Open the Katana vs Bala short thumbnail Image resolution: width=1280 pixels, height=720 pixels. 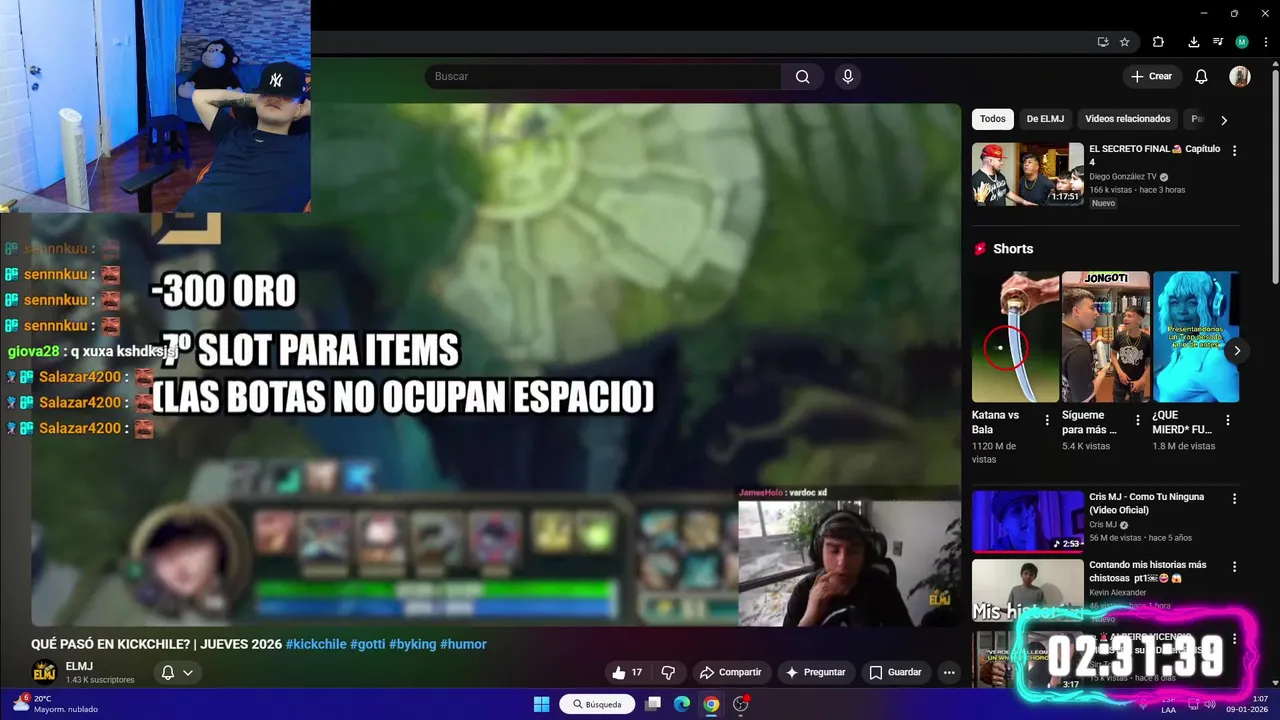[x=1015, y=337]
